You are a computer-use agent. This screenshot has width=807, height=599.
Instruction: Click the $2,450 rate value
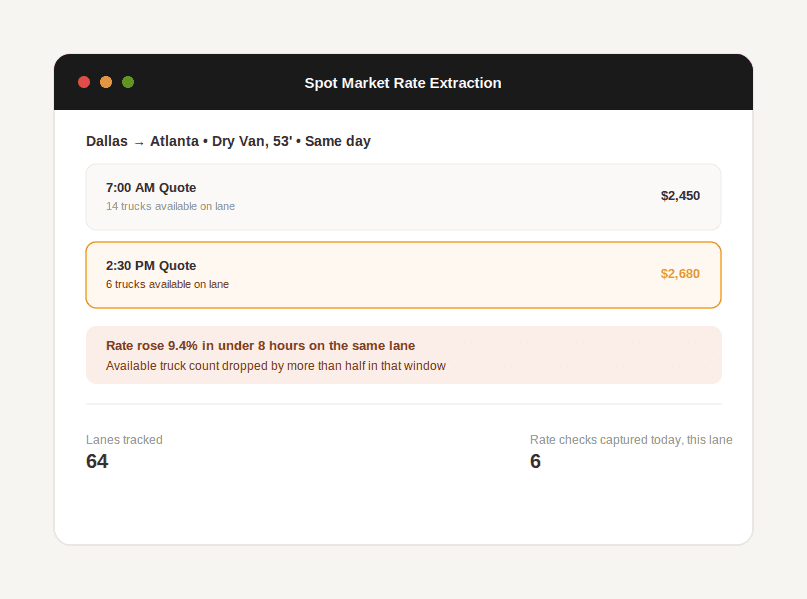[680, 196]
